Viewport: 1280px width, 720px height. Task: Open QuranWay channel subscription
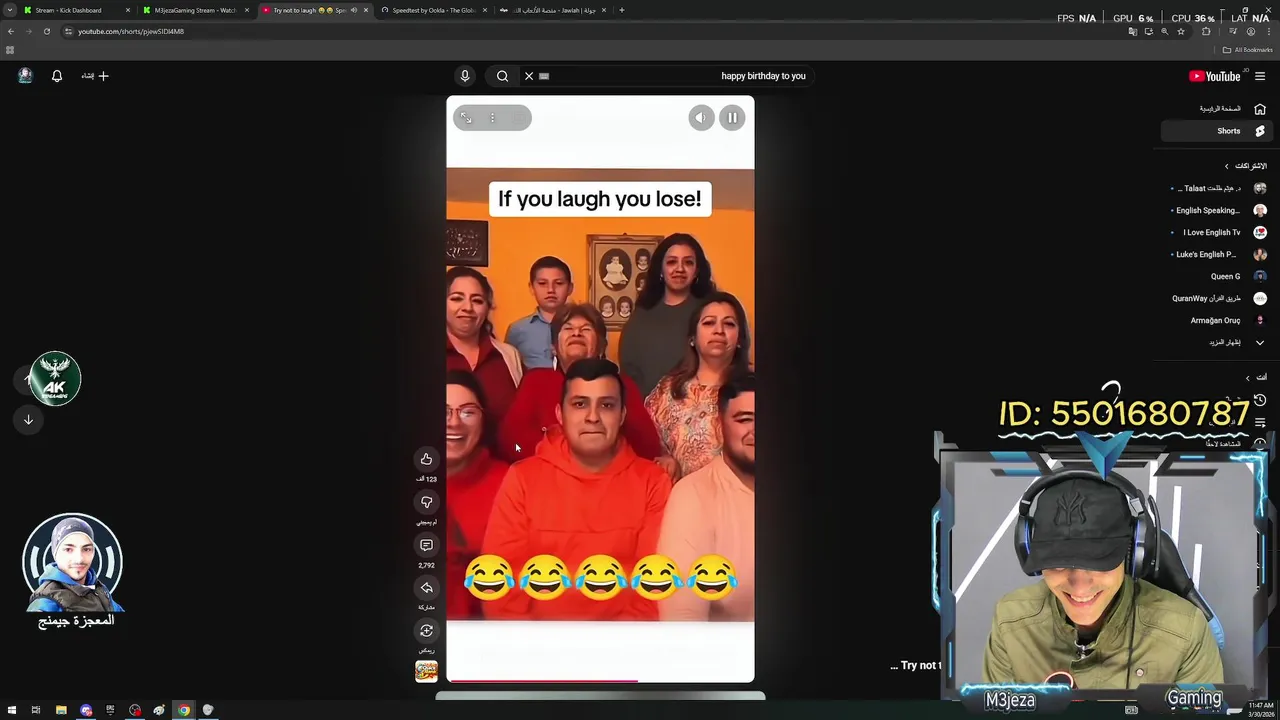pyautogui.click(x=1217, y=298)
